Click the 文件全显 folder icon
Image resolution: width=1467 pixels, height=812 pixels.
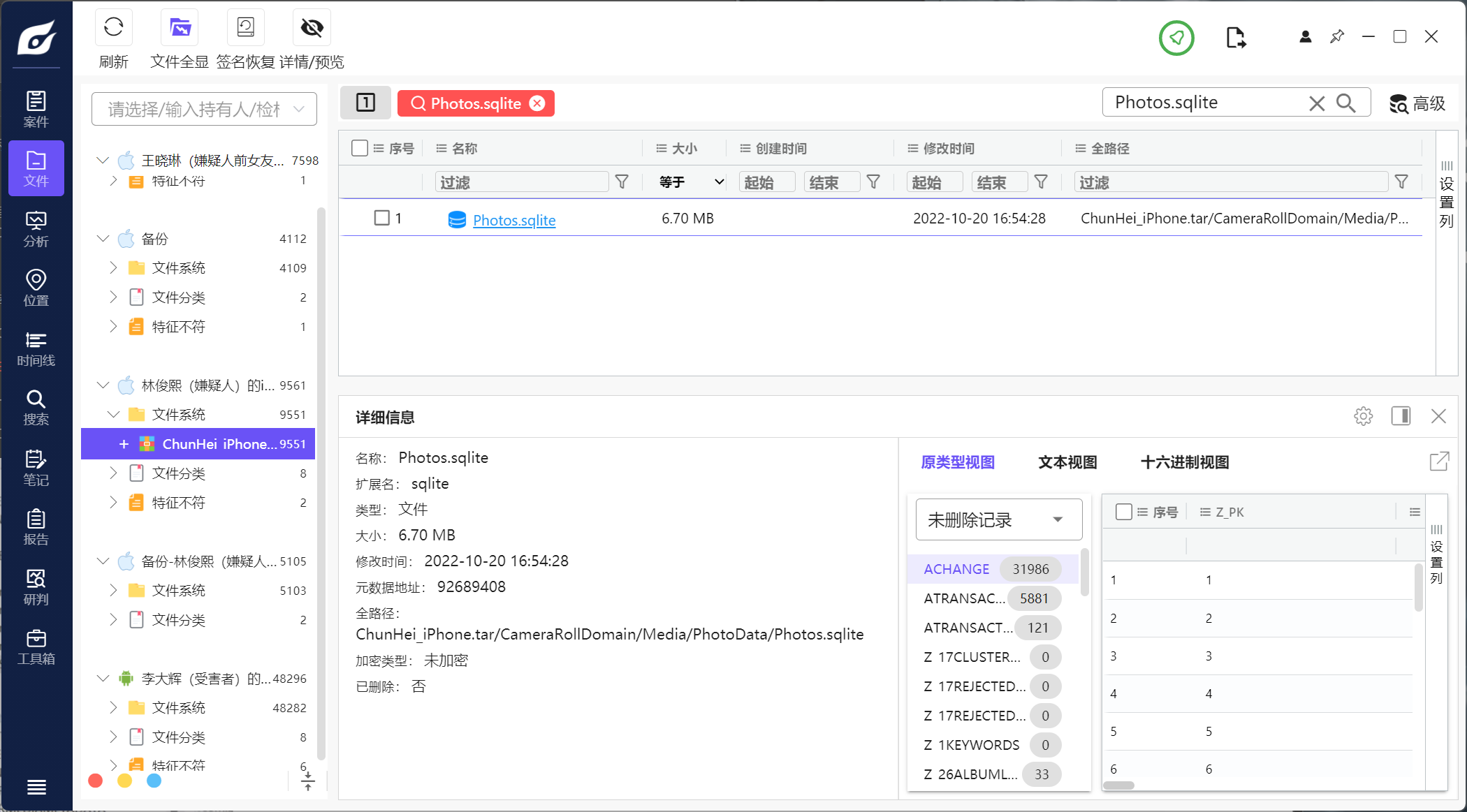pyautogui.click(x=180, y=28)
